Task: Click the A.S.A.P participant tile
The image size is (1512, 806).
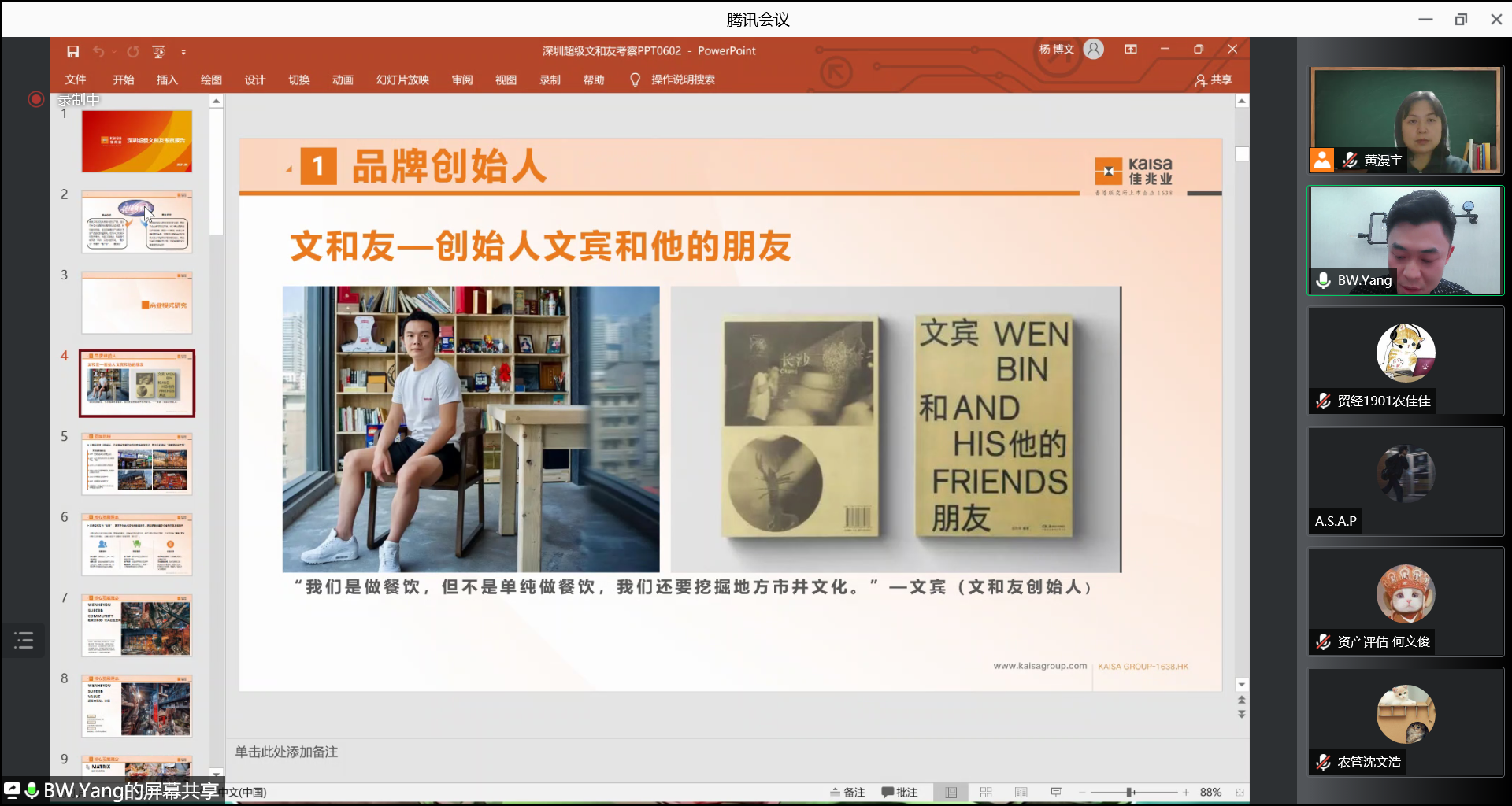Action: [1406, 481]
